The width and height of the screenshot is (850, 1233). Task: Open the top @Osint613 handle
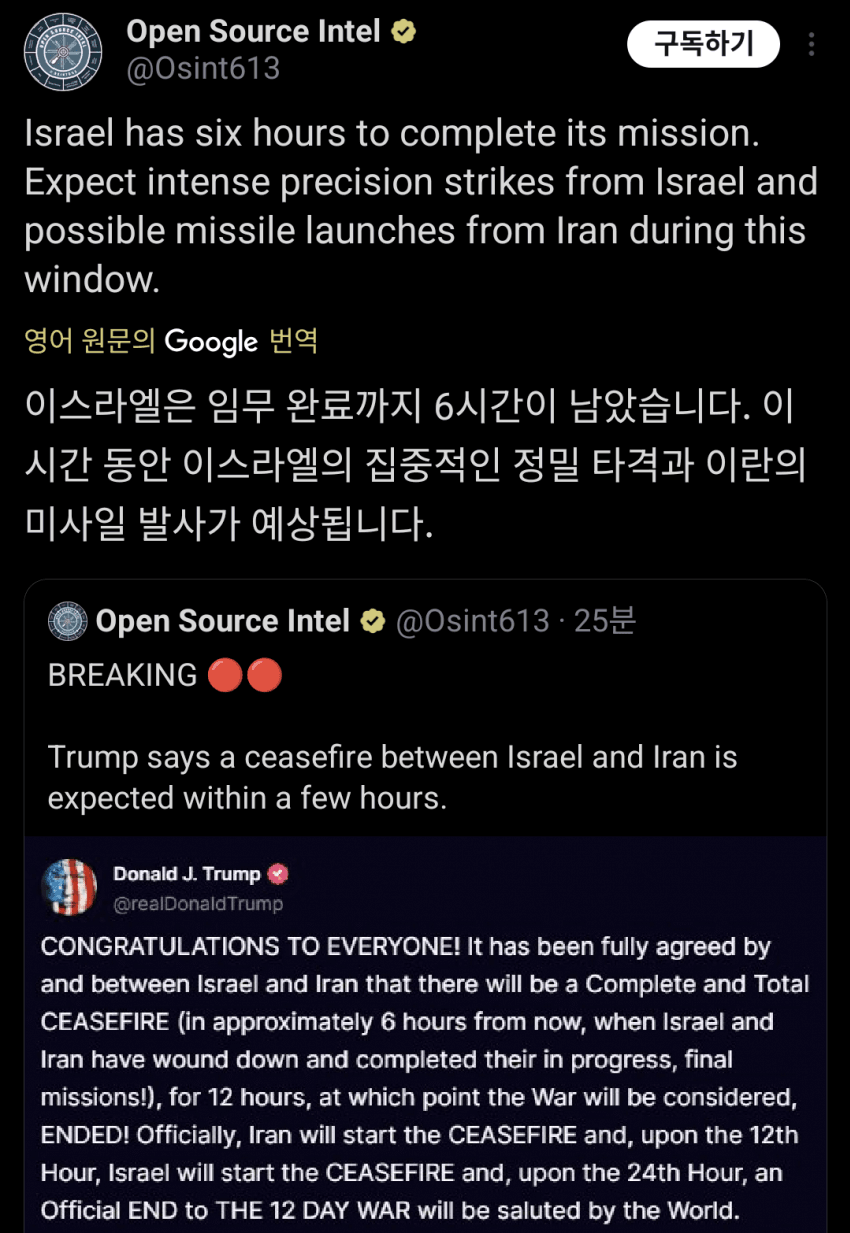203,69
